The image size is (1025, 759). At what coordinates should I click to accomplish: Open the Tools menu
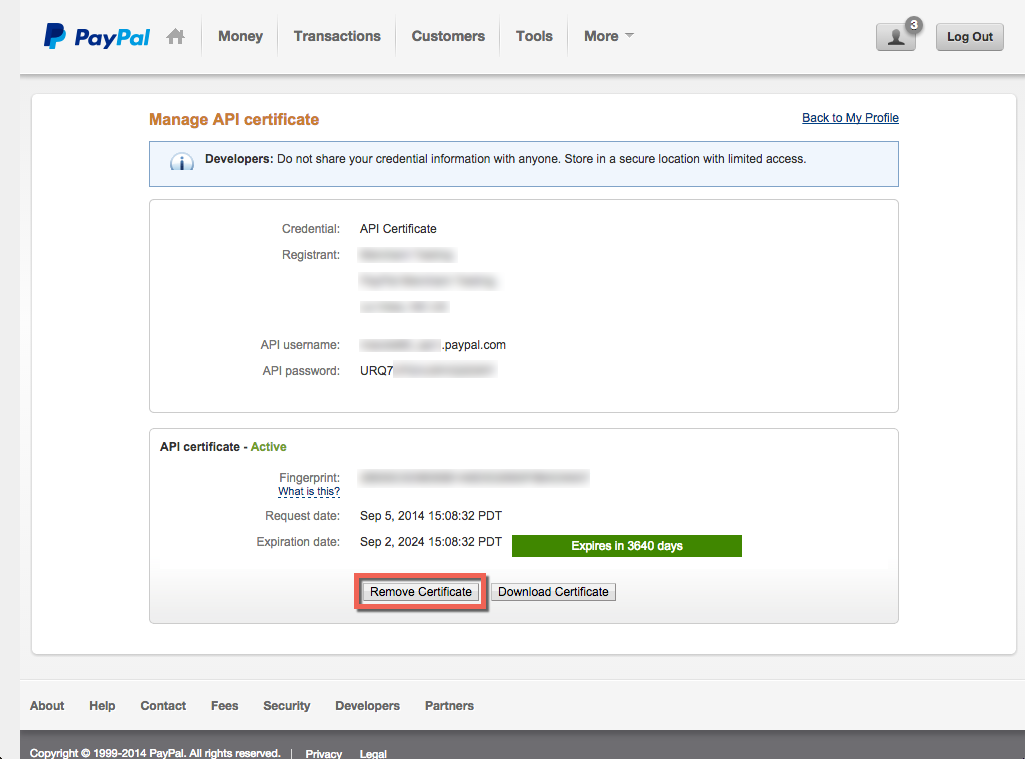pyautogui.click(x=534, y=36)
